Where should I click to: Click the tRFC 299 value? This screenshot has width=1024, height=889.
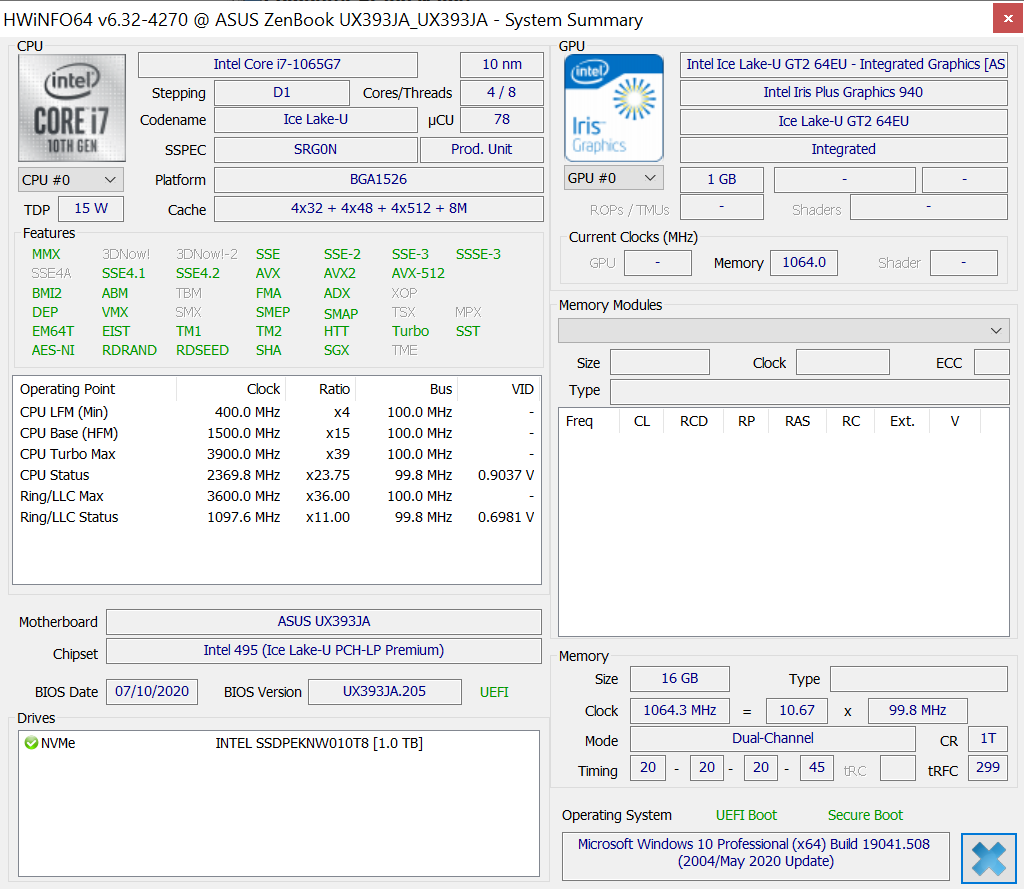(988, 768)
